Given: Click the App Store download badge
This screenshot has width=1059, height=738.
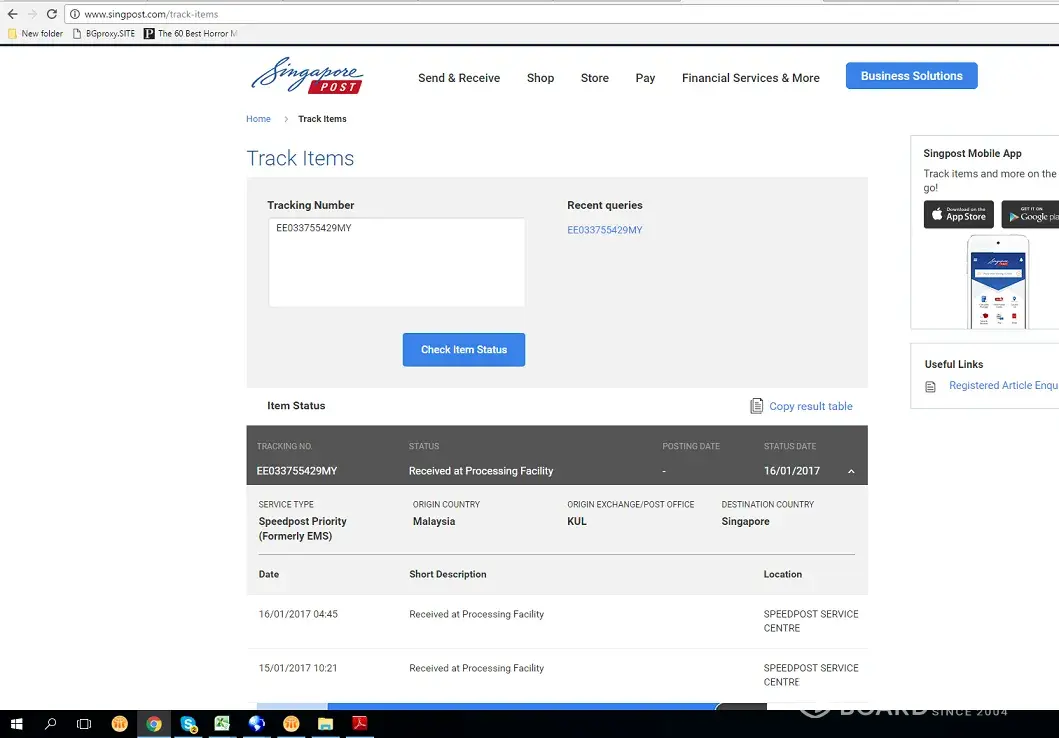Looking at the screenshot, I should click(958, 214).
